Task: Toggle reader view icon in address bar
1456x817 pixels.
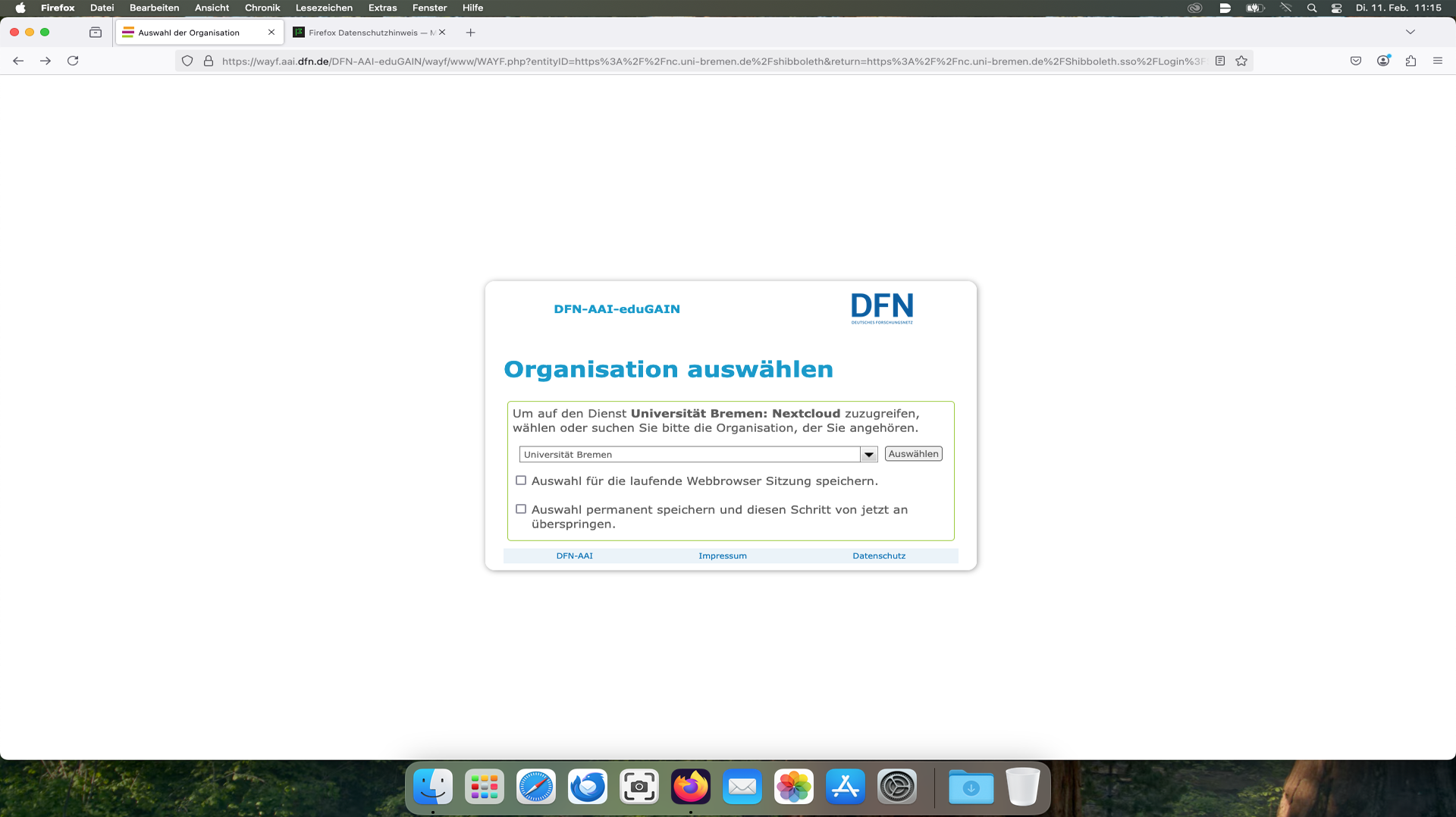Action: 1220,61
